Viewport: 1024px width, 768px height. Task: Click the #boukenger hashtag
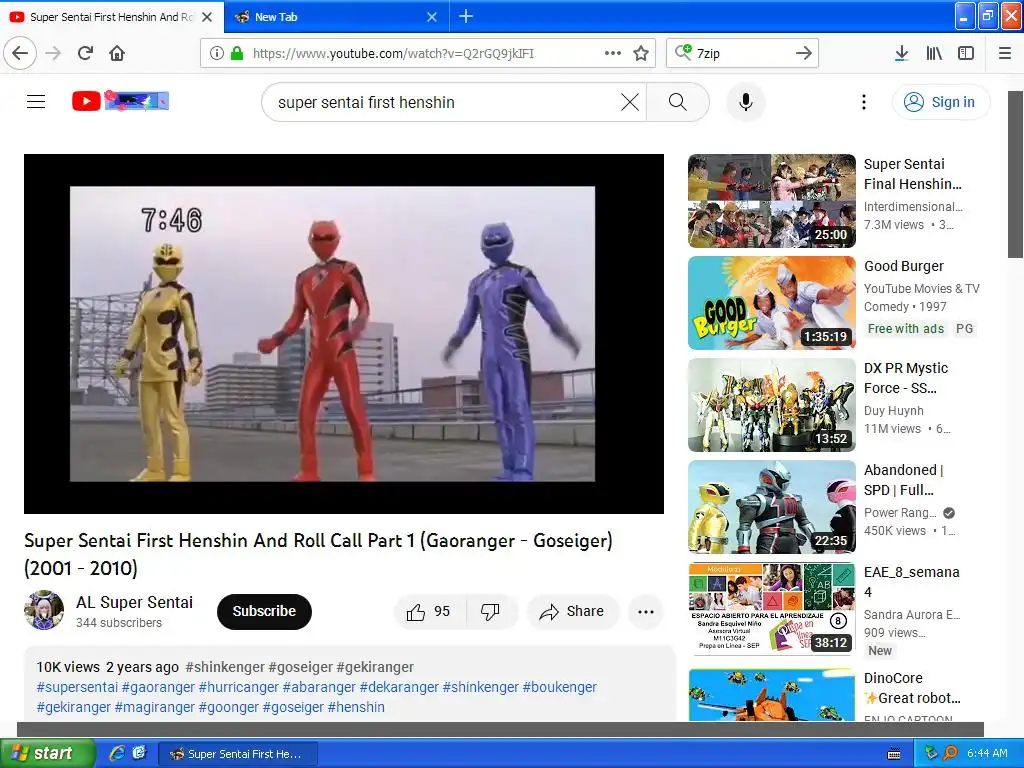click(560, 687)
